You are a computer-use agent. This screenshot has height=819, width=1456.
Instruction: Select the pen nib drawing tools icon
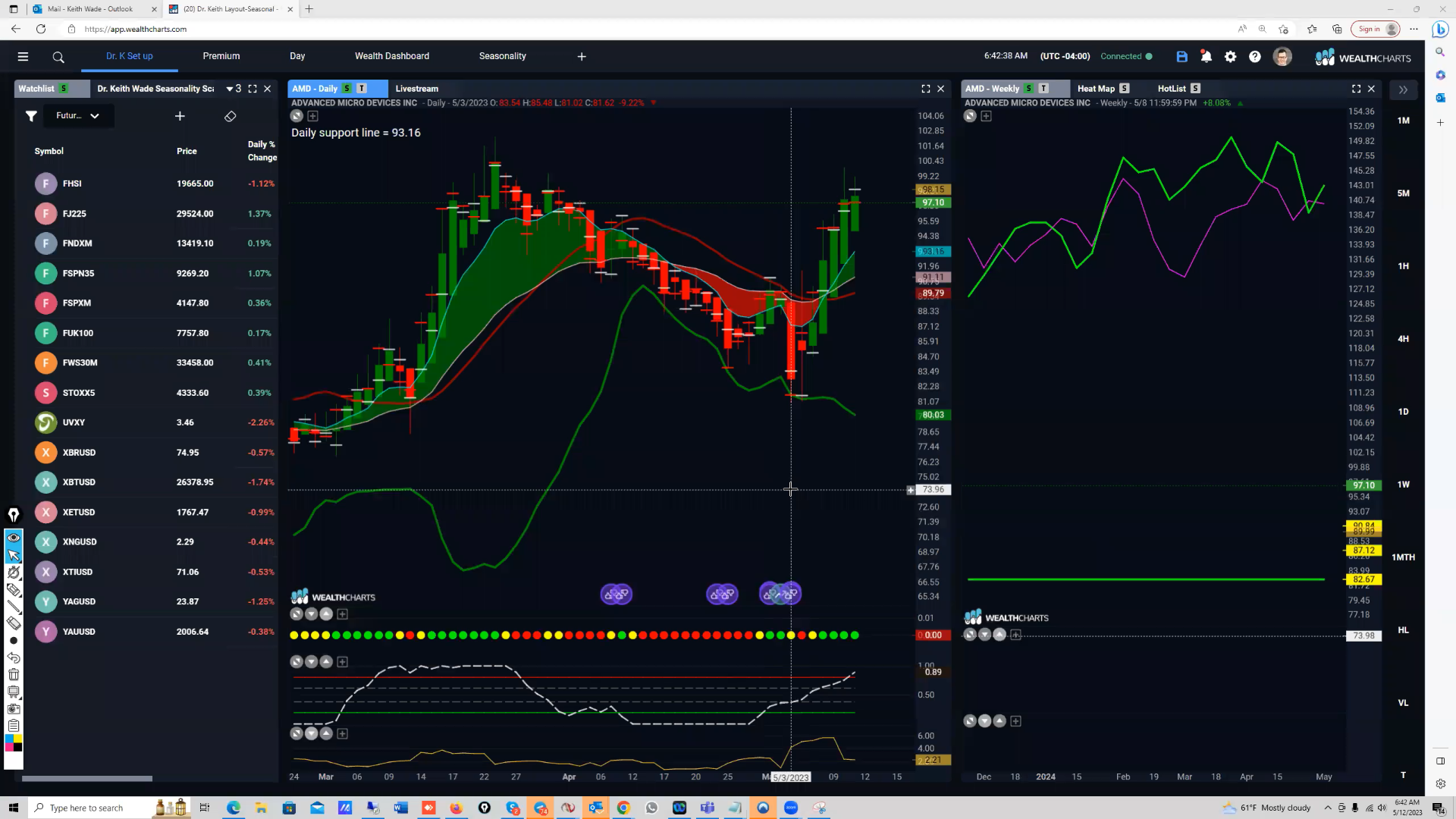[14, 516]
